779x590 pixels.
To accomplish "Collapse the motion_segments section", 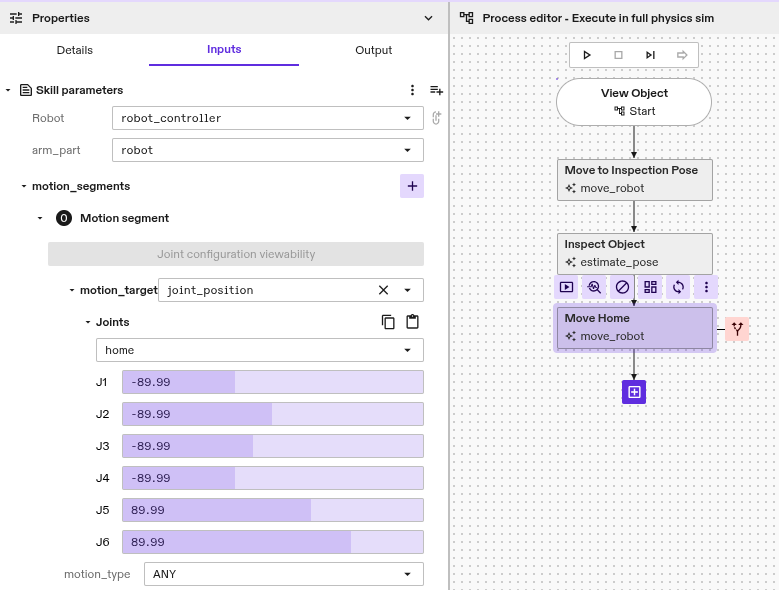I will point(24,186).
